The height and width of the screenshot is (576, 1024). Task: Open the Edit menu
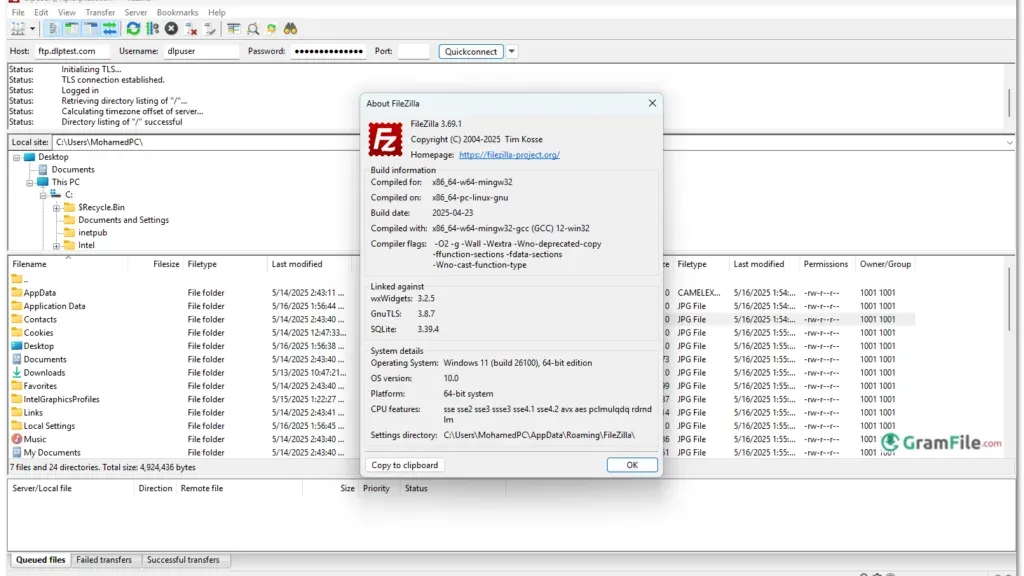41,12
